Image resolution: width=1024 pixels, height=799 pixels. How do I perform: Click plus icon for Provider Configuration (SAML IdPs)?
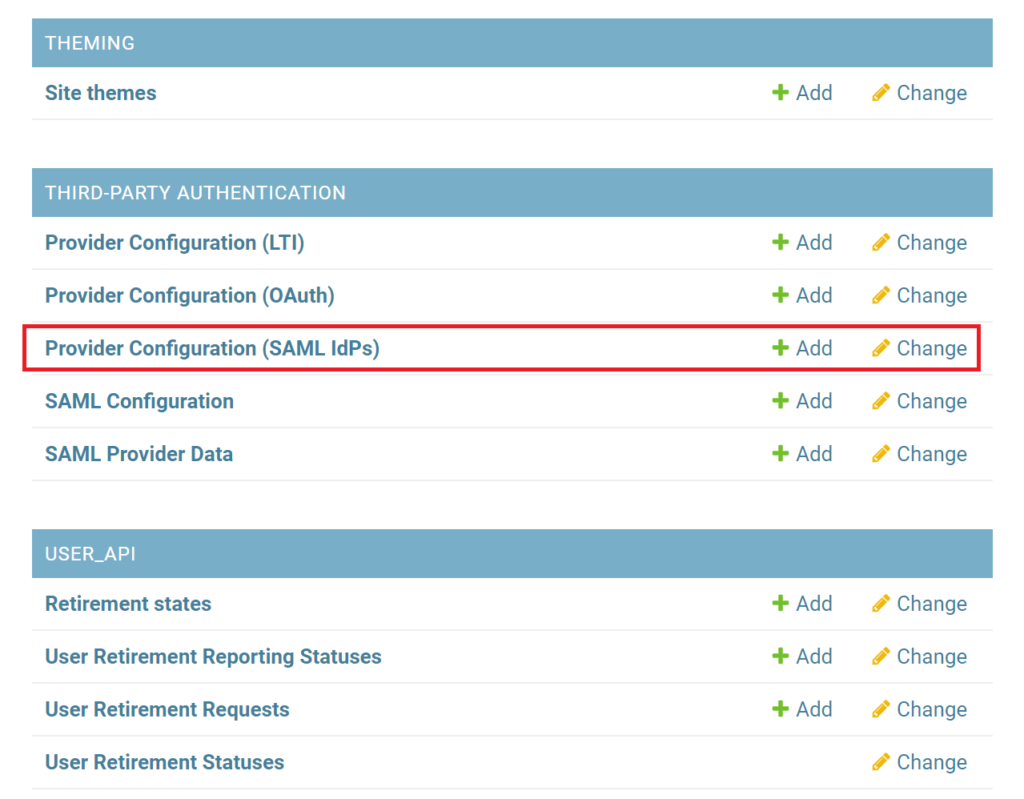point(781,349)
